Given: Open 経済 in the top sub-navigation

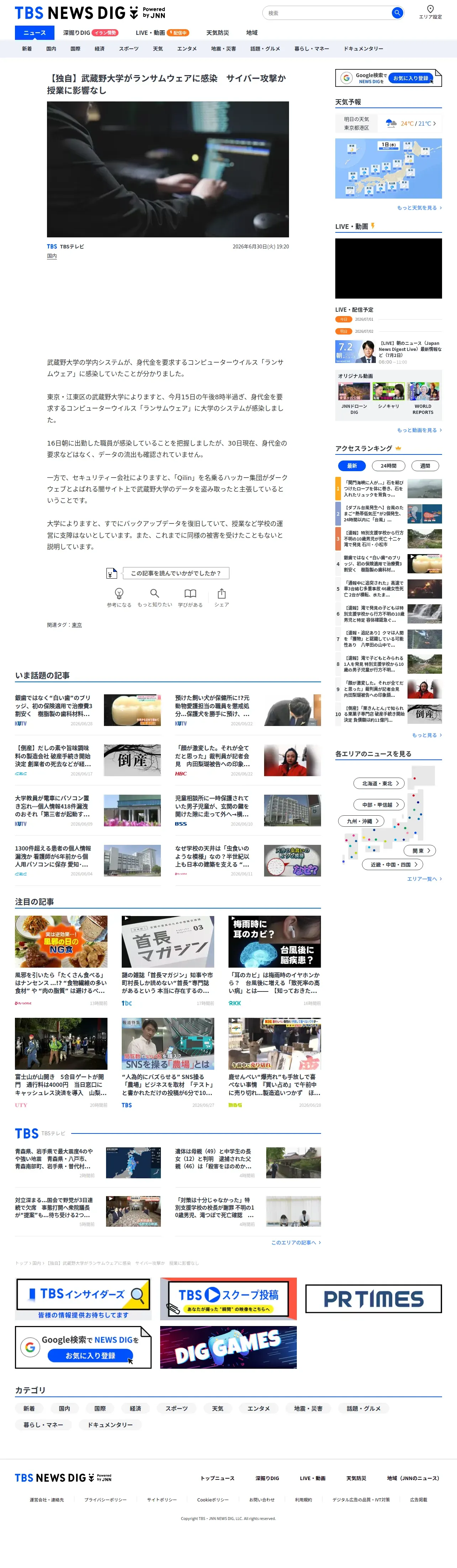Looking at the screenshot, I should coord(100,49).
